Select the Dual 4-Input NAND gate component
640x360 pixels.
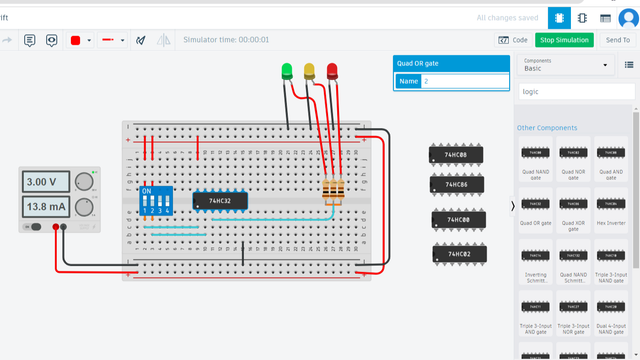click(611, 313)
